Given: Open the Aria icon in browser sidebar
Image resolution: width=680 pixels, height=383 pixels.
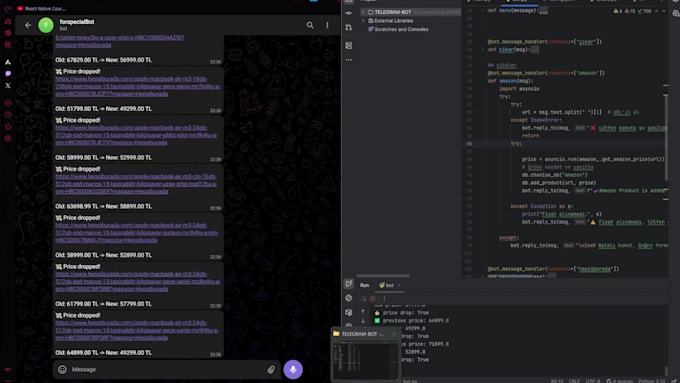Looking at the screenshot, I should point(8,62).
